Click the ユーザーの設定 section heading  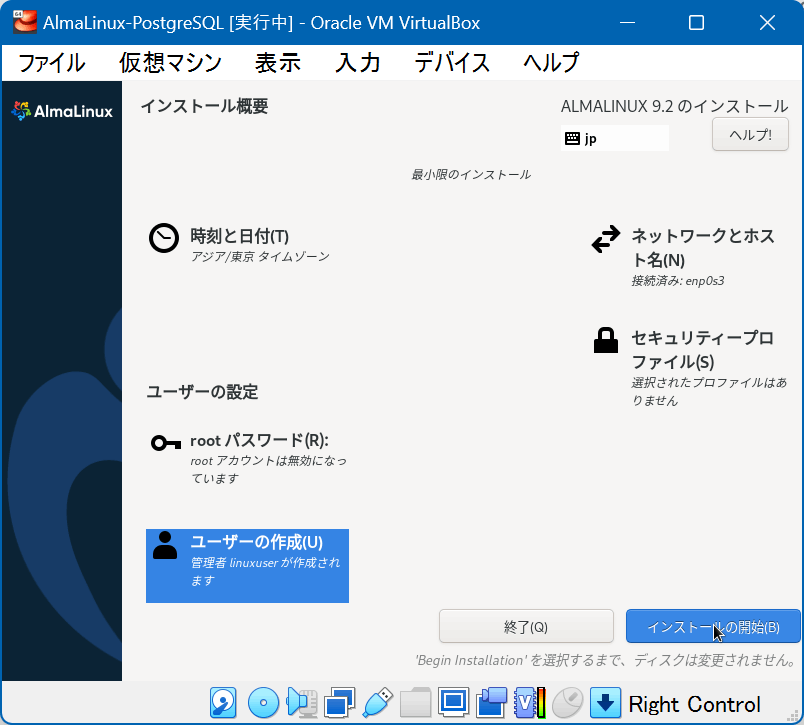203,392
